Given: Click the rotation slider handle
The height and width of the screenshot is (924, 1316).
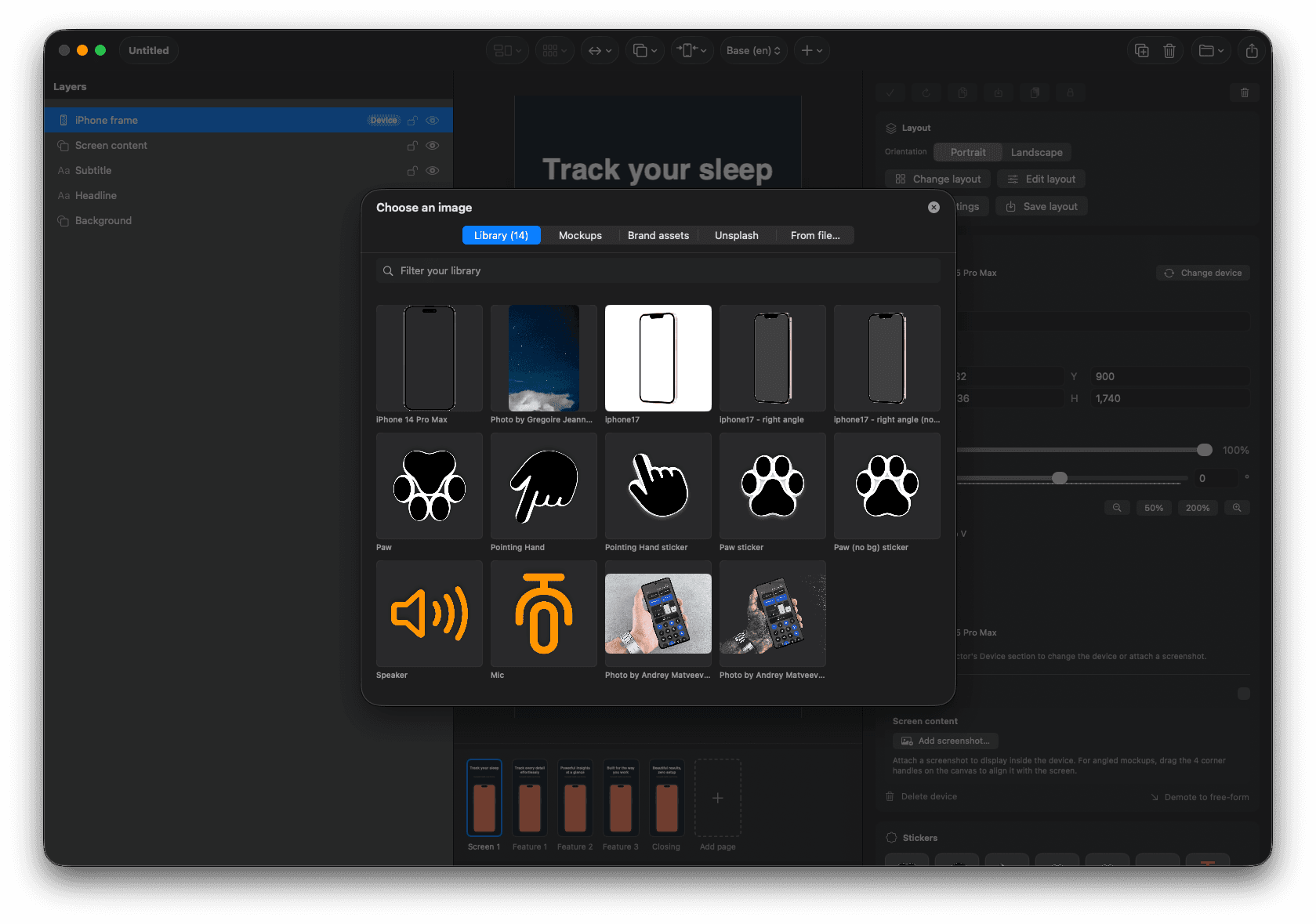Looking at the screenshot, I should 1060,478.
